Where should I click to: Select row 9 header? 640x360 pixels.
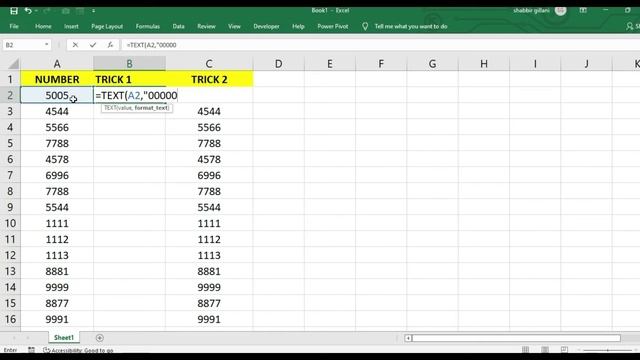pyautogui.click(x=10, y=207)
